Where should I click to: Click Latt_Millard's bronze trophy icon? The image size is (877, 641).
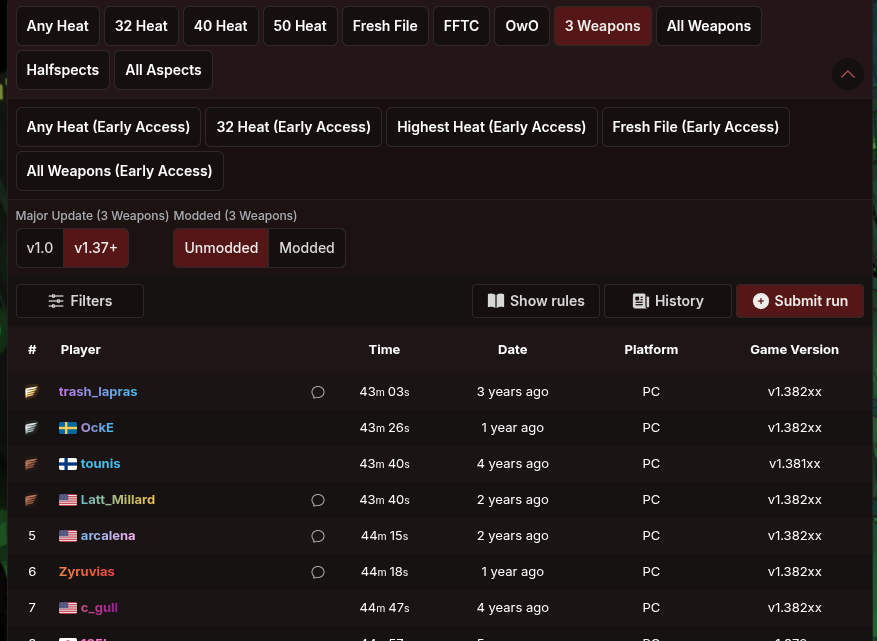point(32,499)
